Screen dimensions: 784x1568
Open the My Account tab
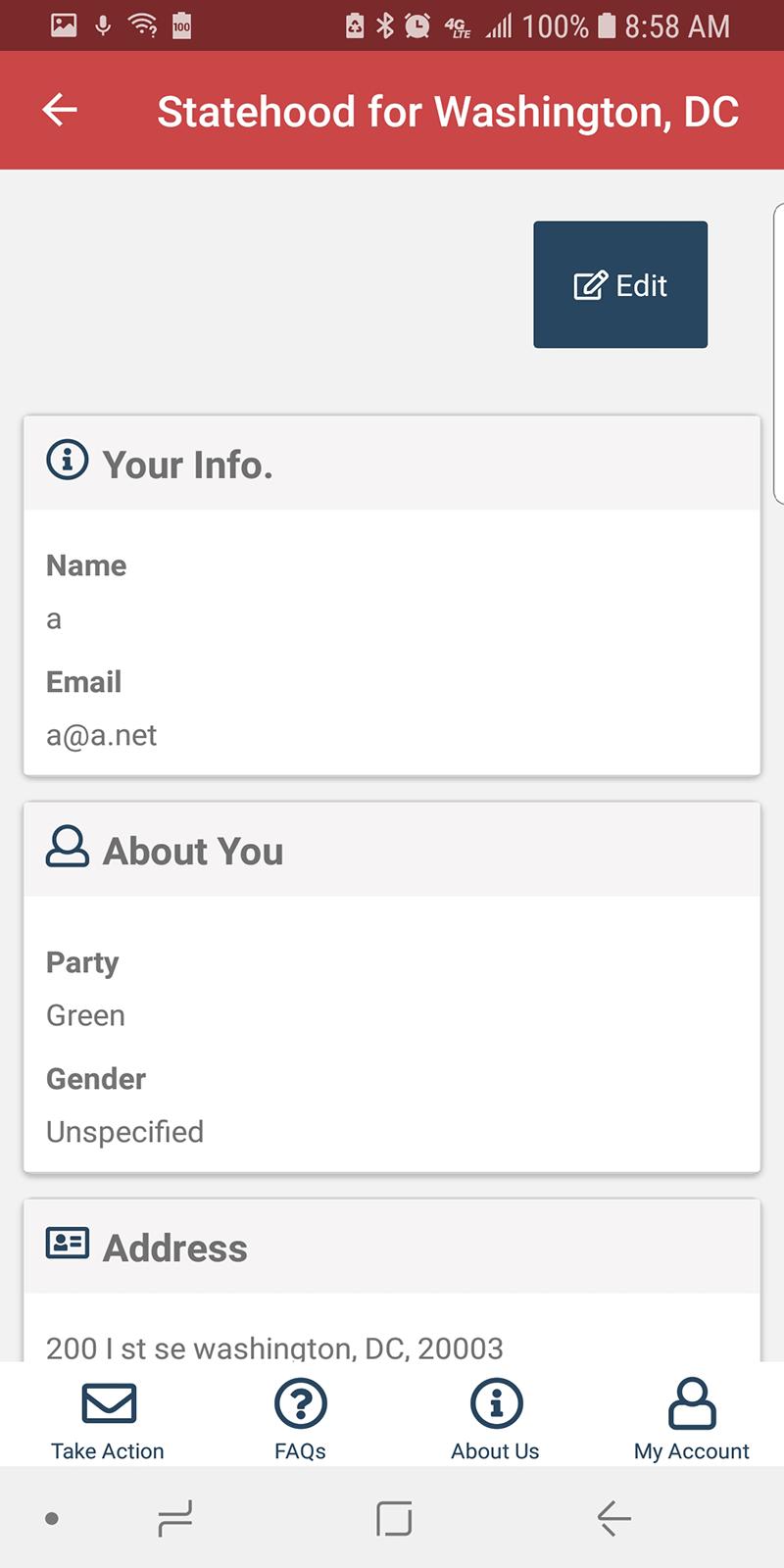click(x=692, y=1420)
